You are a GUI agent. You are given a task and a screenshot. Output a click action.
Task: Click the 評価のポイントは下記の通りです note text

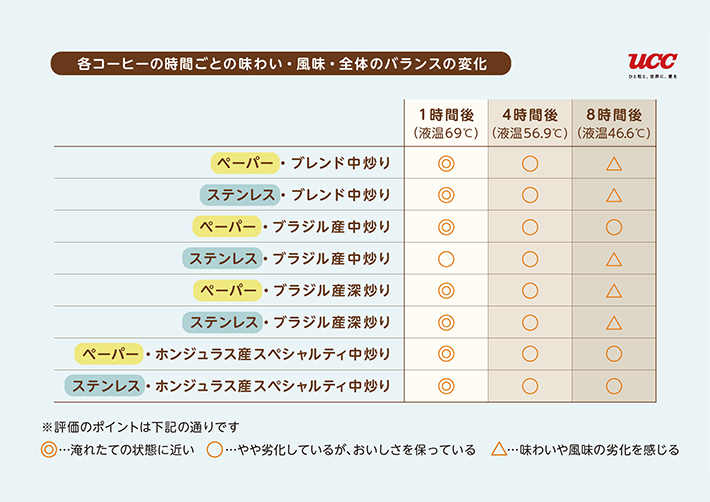(x=140, y=427)
